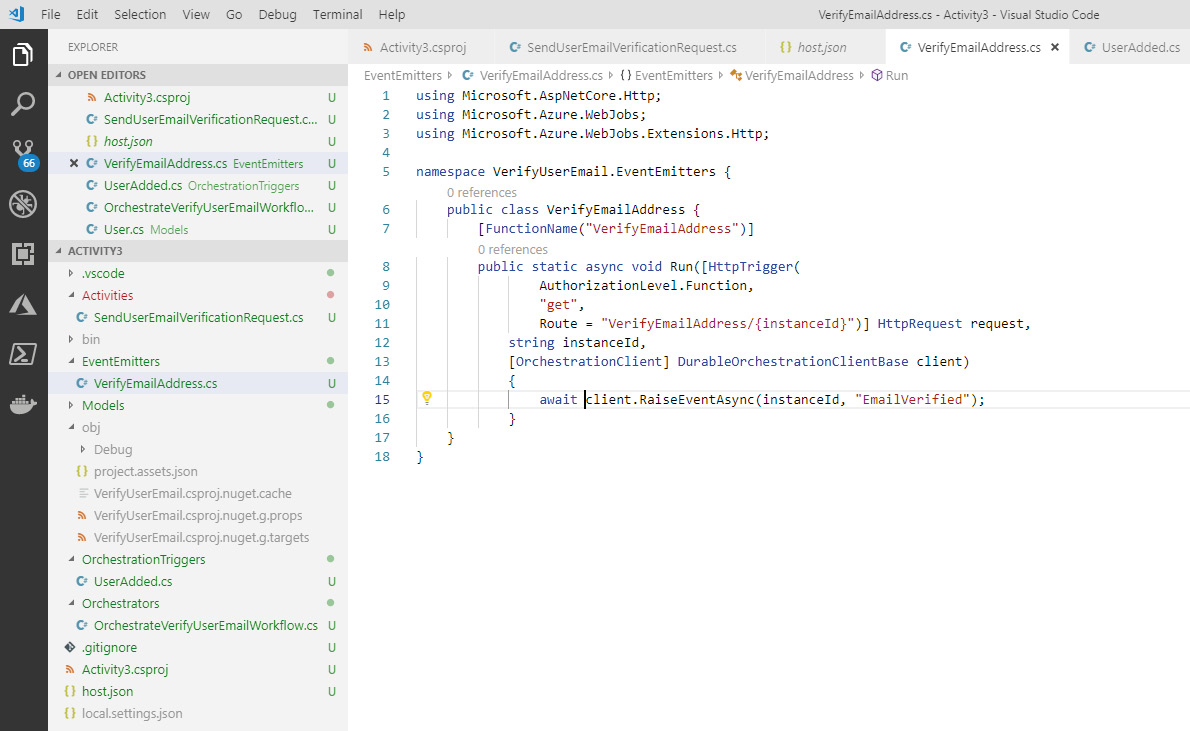Collapse the Open Editors section
This screenshot has width=1190, height=731.
pos(198,75)
